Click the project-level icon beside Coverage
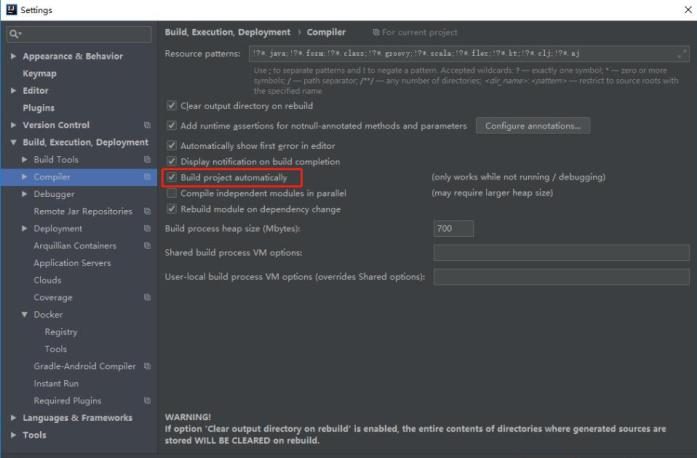Image resolution: width=697 pixels, height=458 pixels. 147,298
